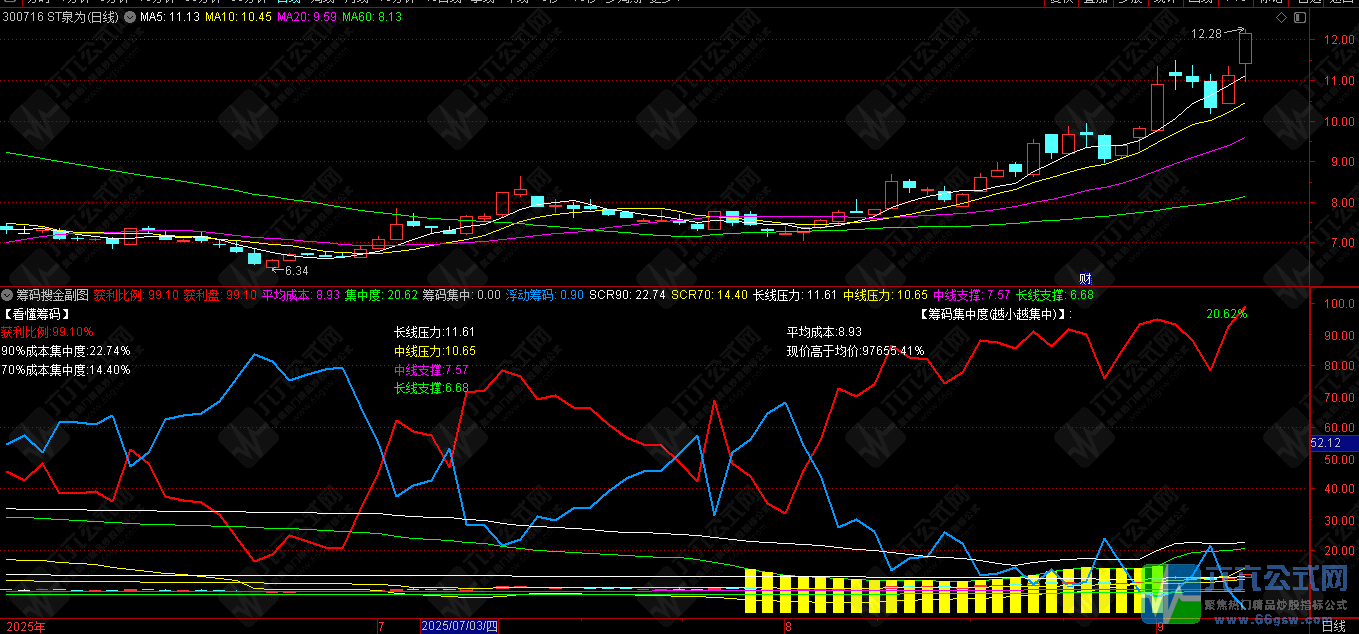Click the diamond marker icon at chart top-right

(x=1282, y=17)
